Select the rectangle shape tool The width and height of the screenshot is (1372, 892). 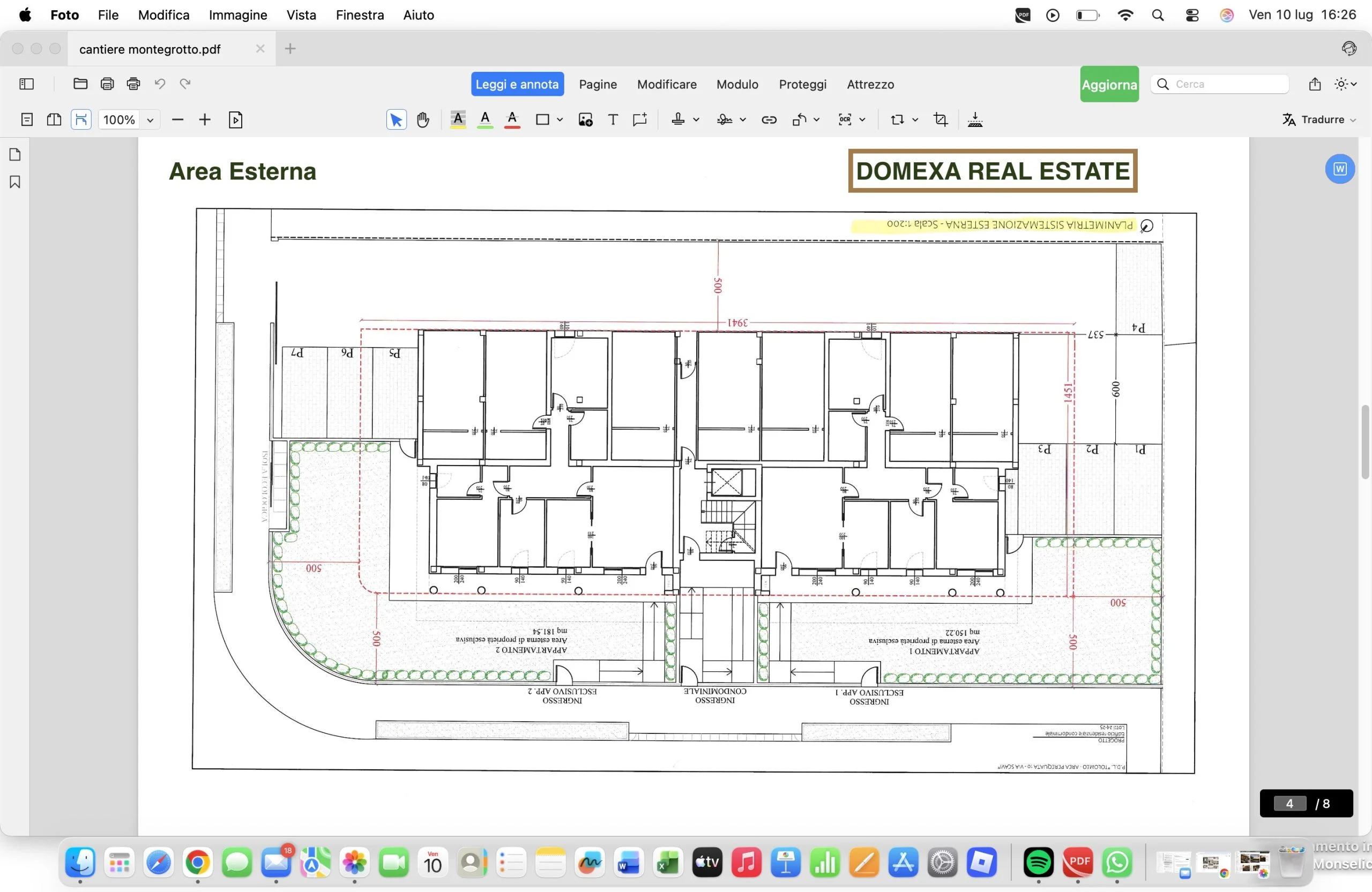(542, 120)
